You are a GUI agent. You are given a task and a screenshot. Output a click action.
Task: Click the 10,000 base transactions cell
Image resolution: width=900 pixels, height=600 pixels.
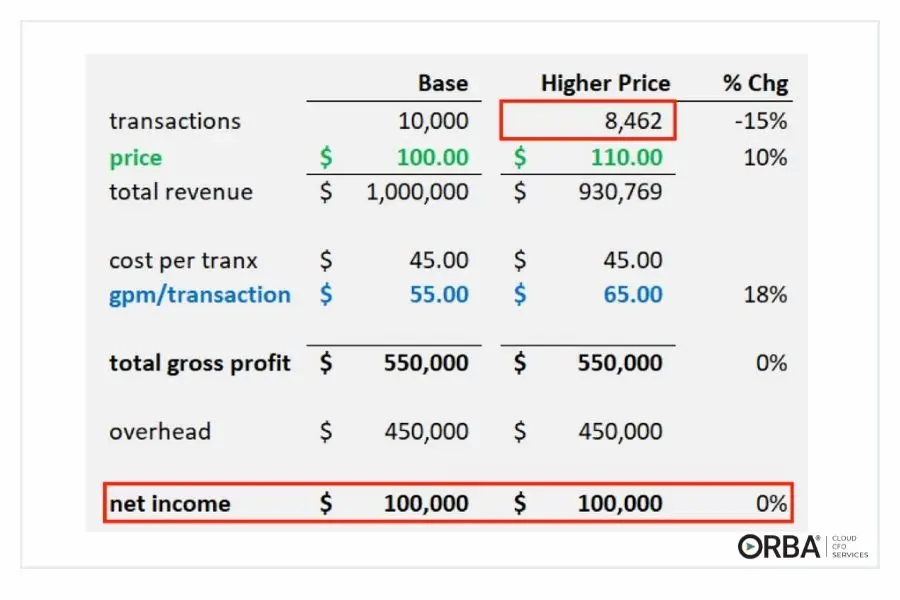(x=431, y=121)
